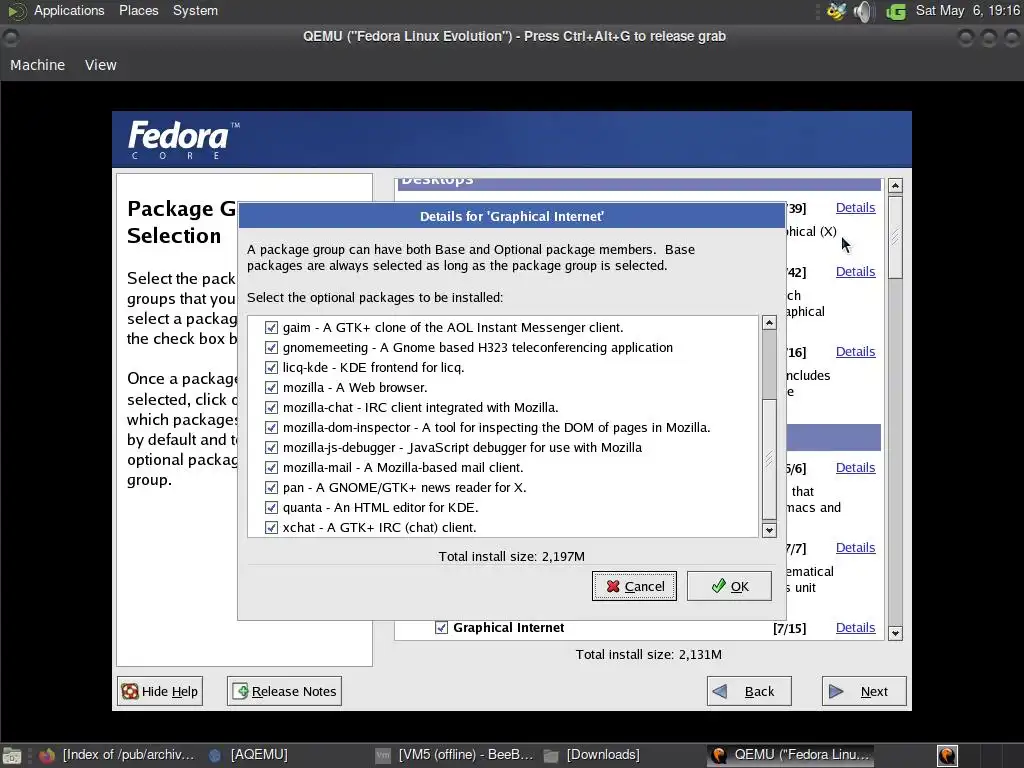Click the Back arrow icon
Viewport: 1024px width, 768px height.
(x=720, y=691)
